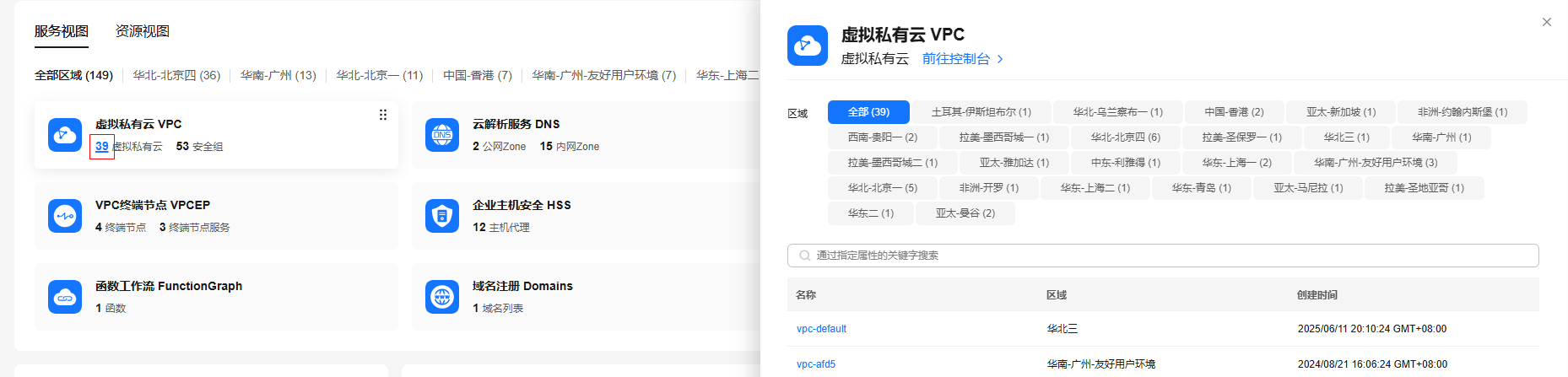Filter by 拉美-墨西哥城一 (1) region

[x=1004, y=137]
